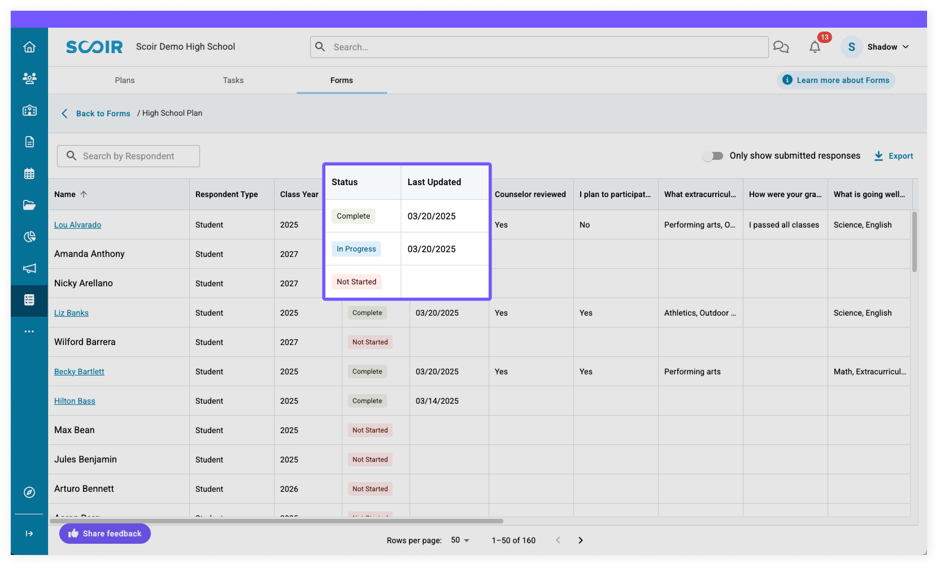Switch to the Tasks tab
The image size is (940, 568).
pos(233,80)
